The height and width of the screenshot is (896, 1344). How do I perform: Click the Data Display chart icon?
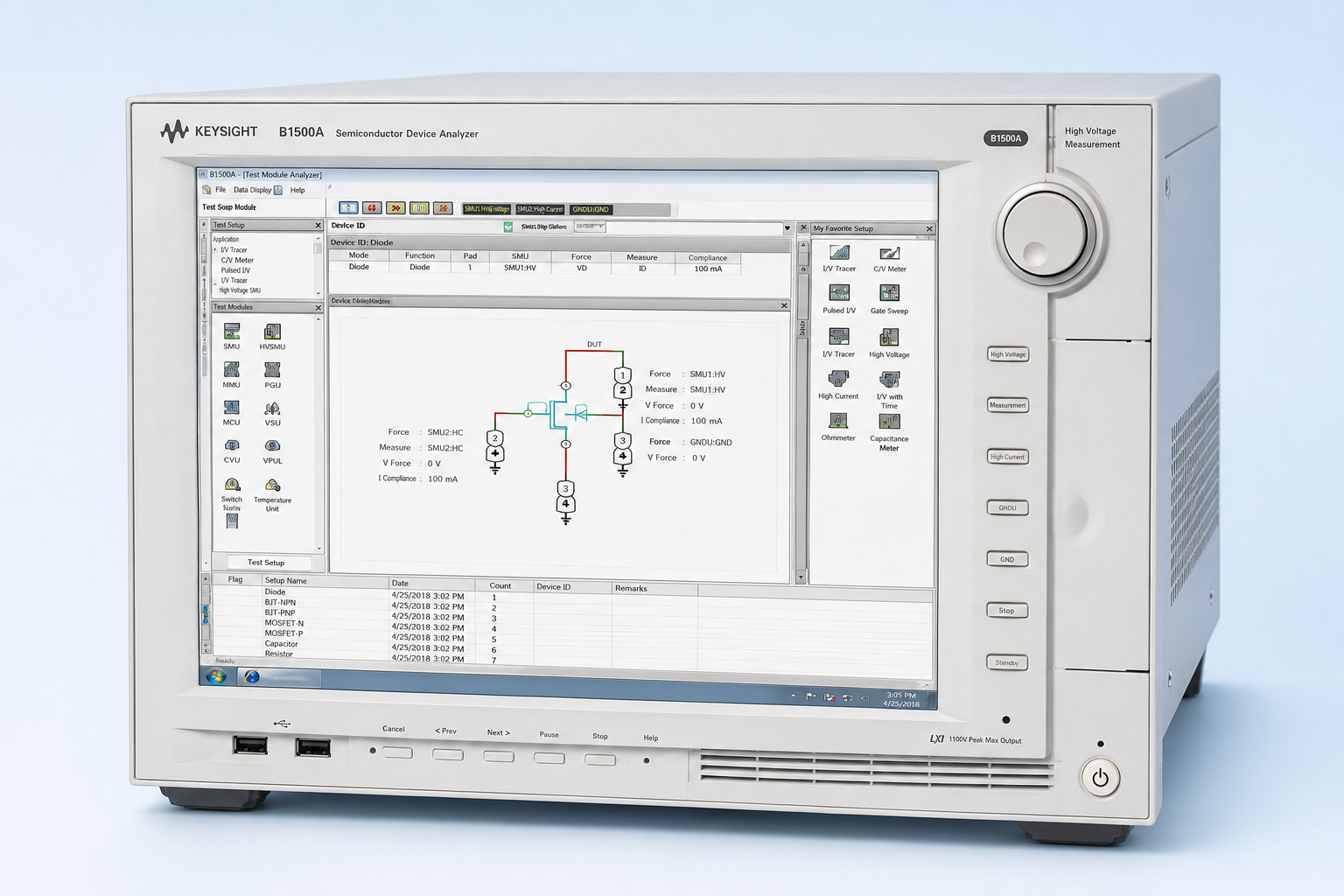(278, 190)
